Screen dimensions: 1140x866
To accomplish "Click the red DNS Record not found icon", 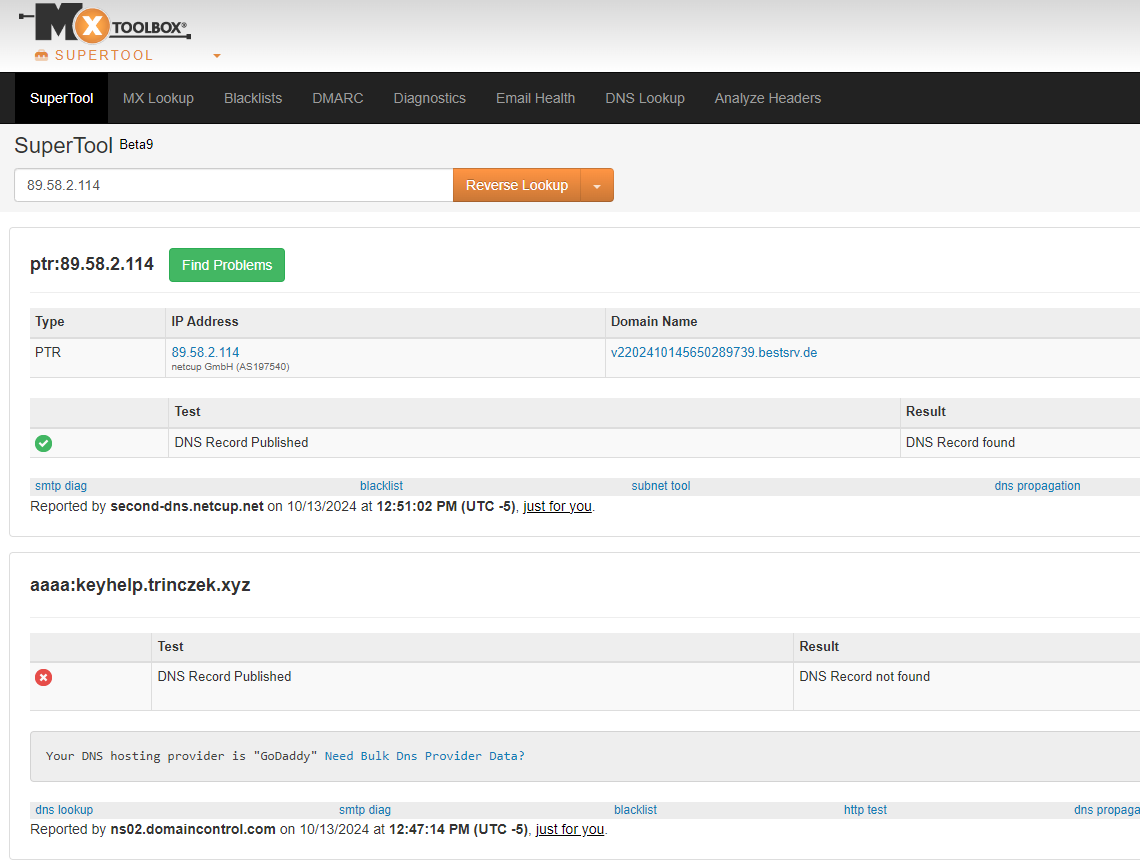I will 44,677.
